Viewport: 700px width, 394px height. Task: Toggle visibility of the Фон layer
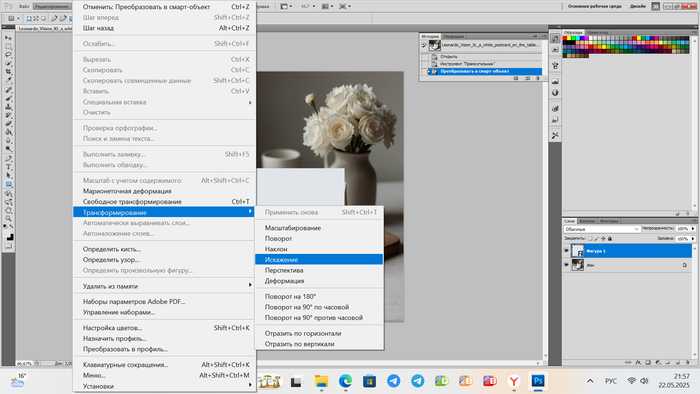coord(567,265)
